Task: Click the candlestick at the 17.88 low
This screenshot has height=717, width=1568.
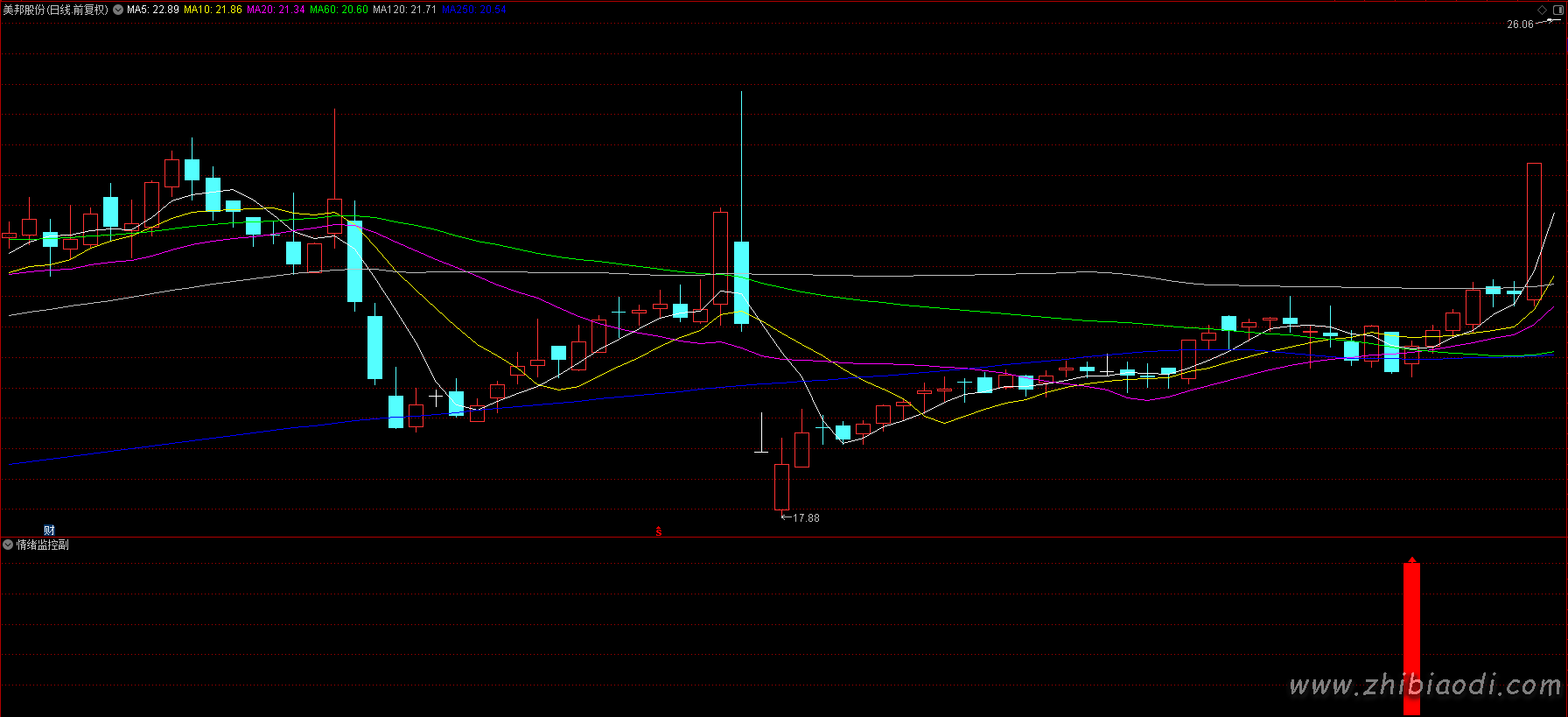Action: click(x=781, y=487)
